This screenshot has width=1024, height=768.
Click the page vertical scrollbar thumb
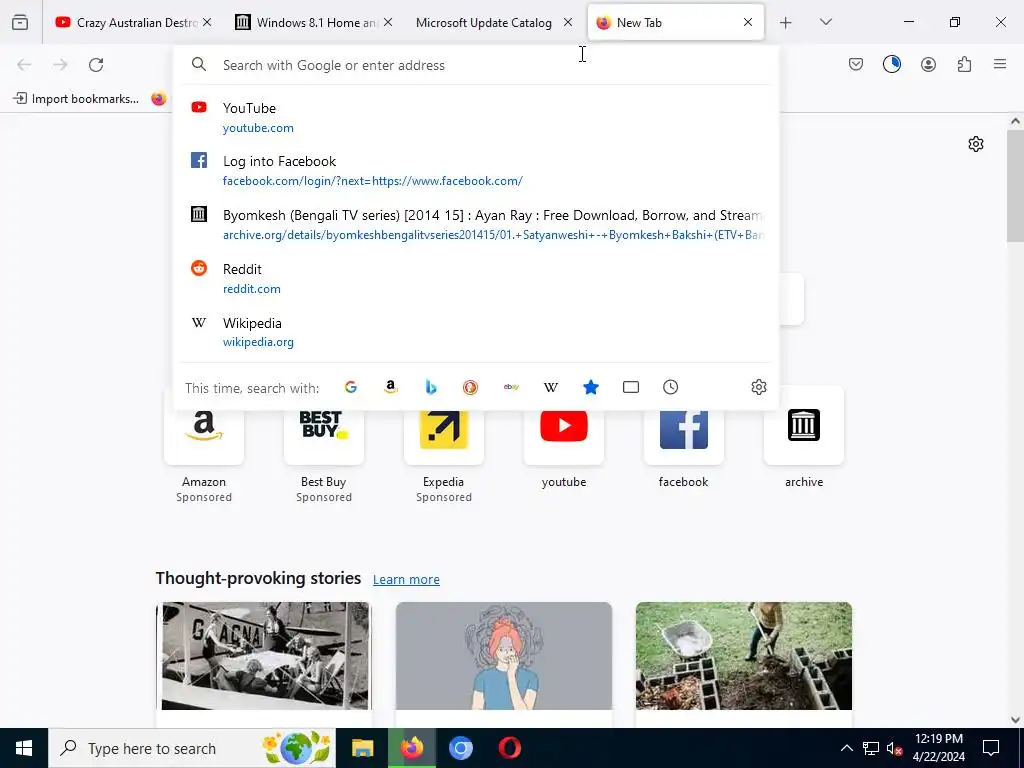[x=1015, y=185]
